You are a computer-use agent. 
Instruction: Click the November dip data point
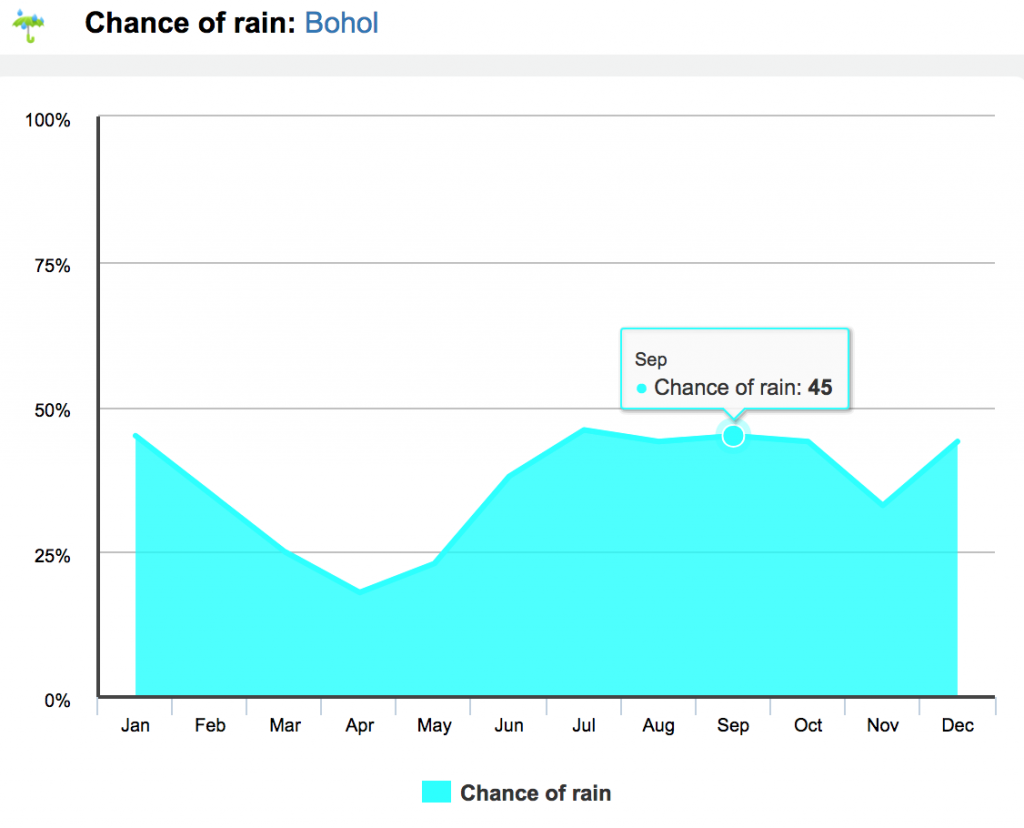(x=883, y=504)
